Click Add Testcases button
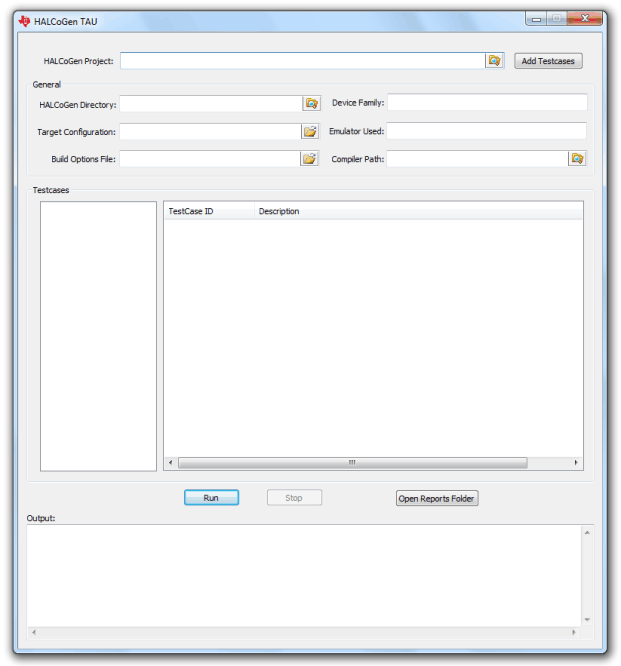The height and width of the screenshot is (666, 621). (x=548, y=61)
